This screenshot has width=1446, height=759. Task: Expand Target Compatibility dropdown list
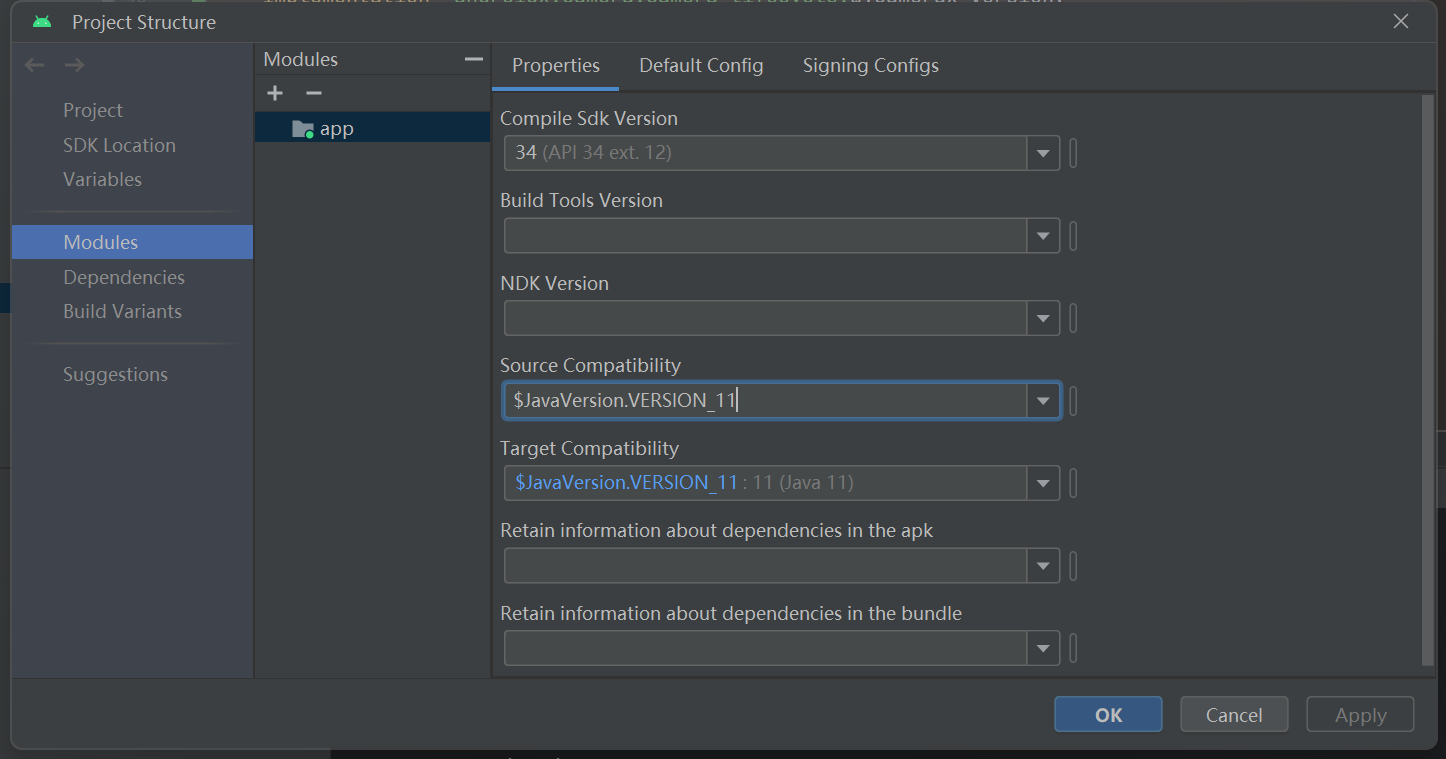tap(1043, 484)
